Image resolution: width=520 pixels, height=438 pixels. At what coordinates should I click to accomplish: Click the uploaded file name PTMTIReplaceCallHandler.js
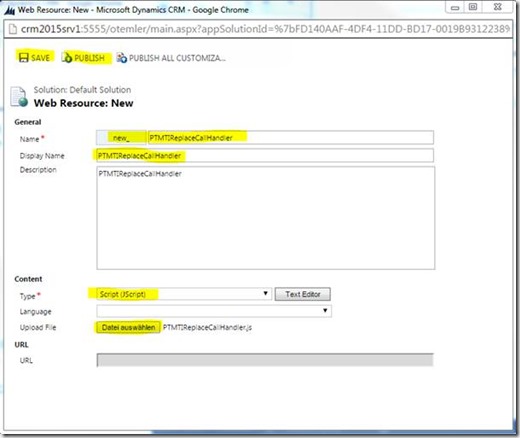point(207,328)
